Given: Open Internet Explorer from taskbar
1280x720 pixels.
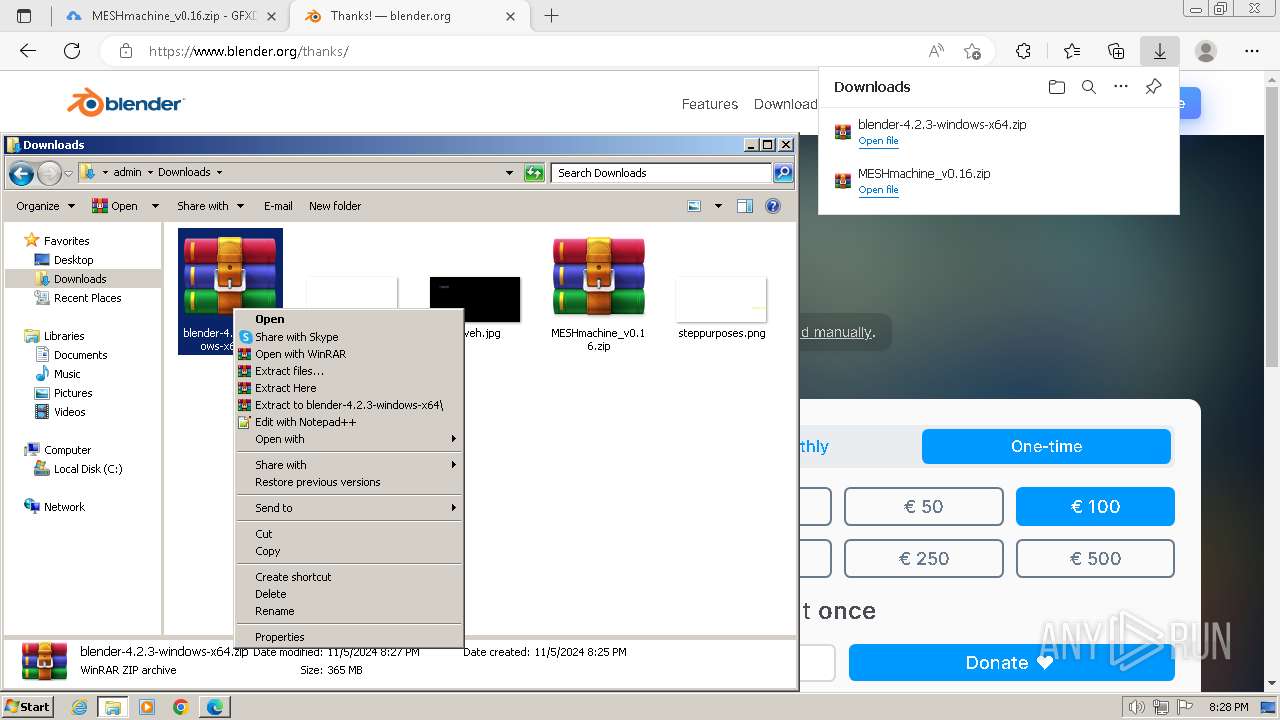Looking at the screenshot, I should point(80,707).
